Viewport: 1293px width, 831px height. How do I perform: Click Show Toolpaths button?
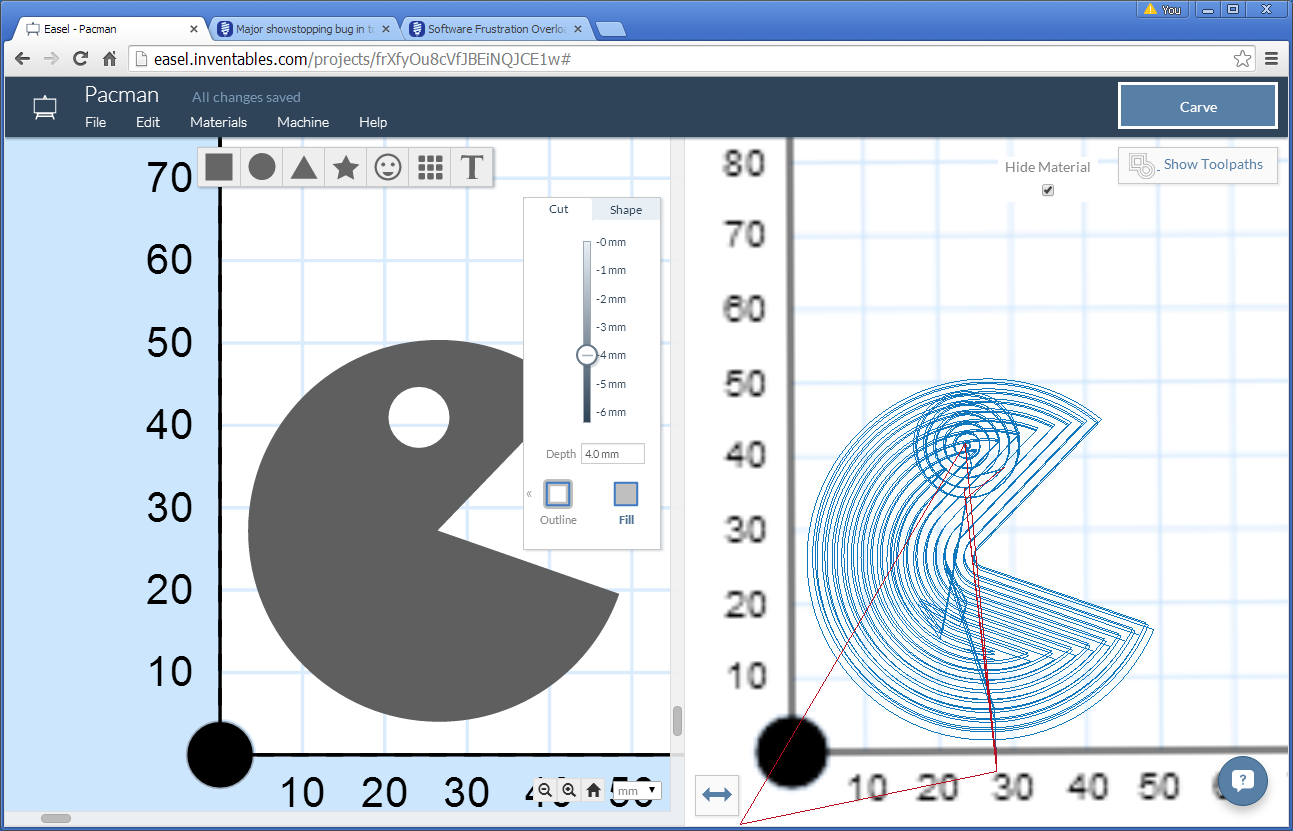point(1198,165)
